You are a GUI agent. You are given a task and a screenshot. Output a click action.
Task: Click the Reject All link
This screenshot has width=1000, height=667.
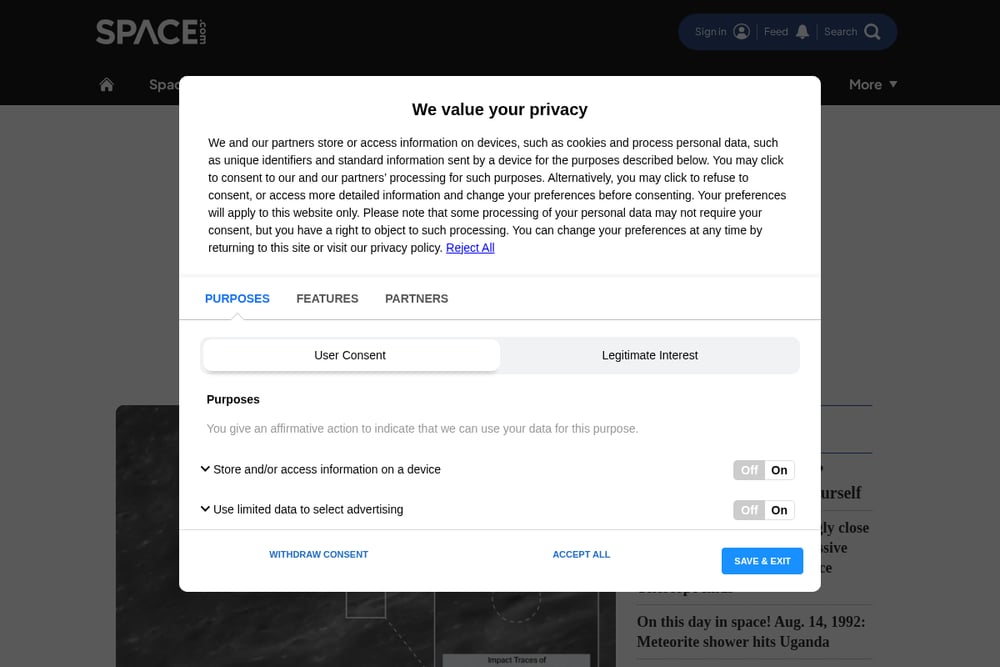[470, 247]
